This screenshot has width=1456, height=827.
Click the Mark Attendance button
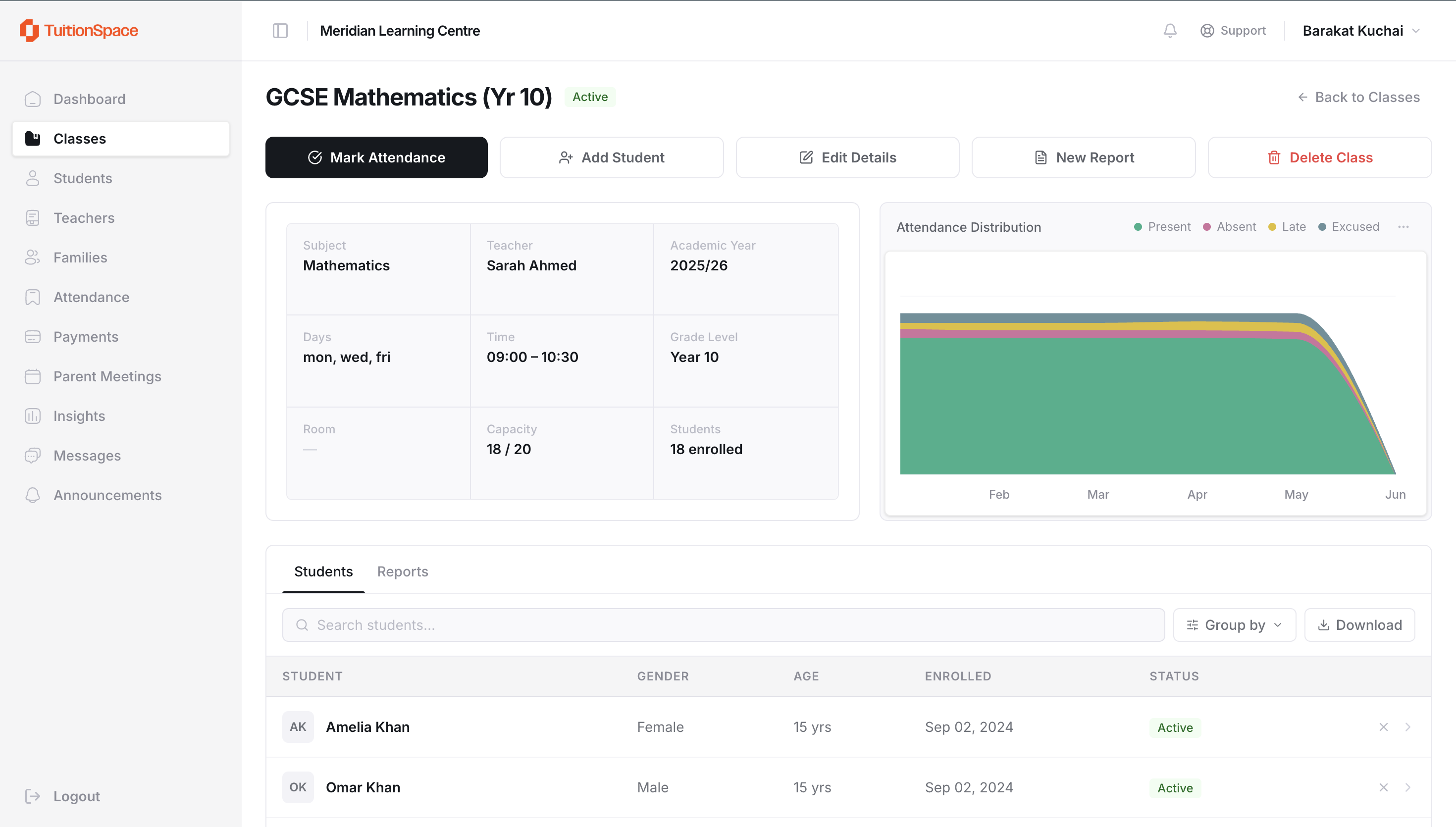[x=376, y=157]
